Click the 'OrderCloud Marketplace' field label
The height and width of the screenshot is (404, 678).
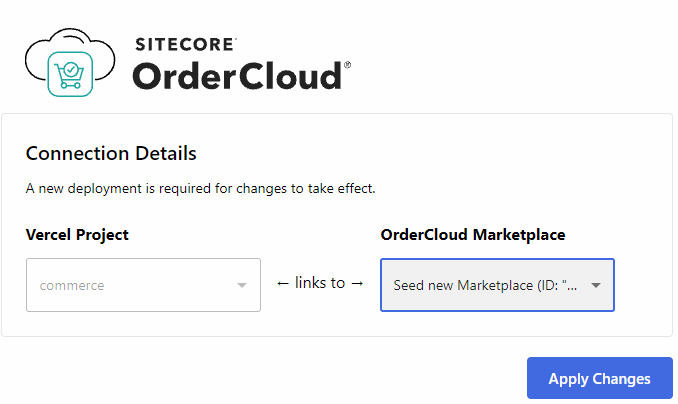473,235
